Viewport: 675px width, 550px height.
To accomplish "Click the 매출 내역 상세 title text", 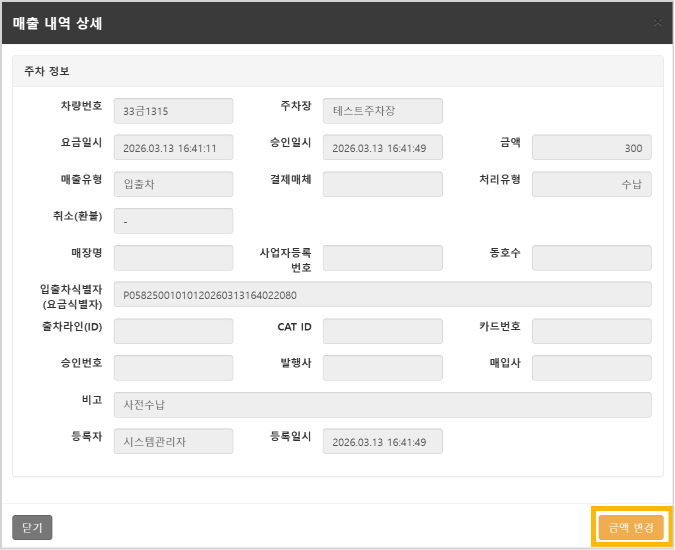I will [x=57, y=23].
